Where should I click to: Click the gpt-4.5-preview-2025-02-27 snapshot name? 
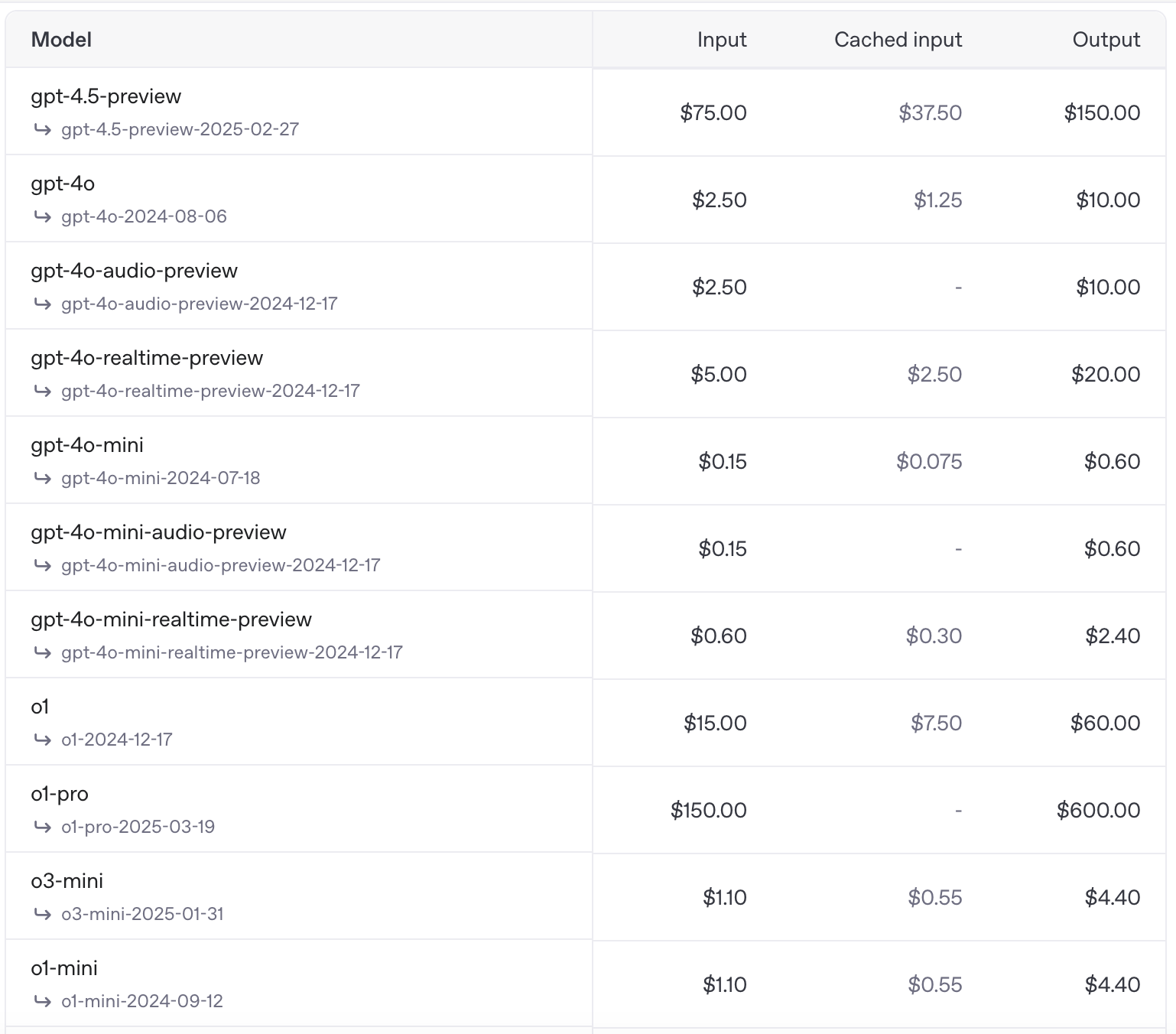[x=180, y=129]
